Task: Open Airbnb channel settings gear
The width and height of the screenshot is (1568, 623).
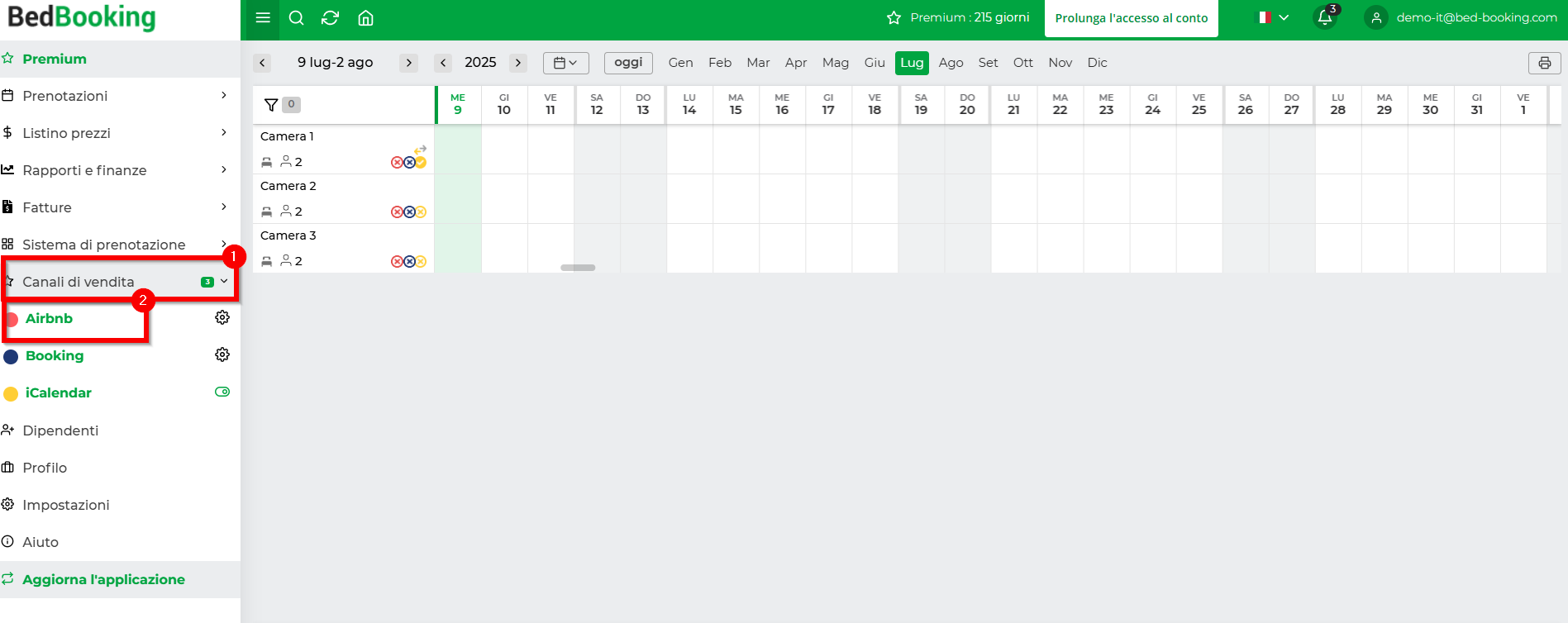Action: (222, 317)
